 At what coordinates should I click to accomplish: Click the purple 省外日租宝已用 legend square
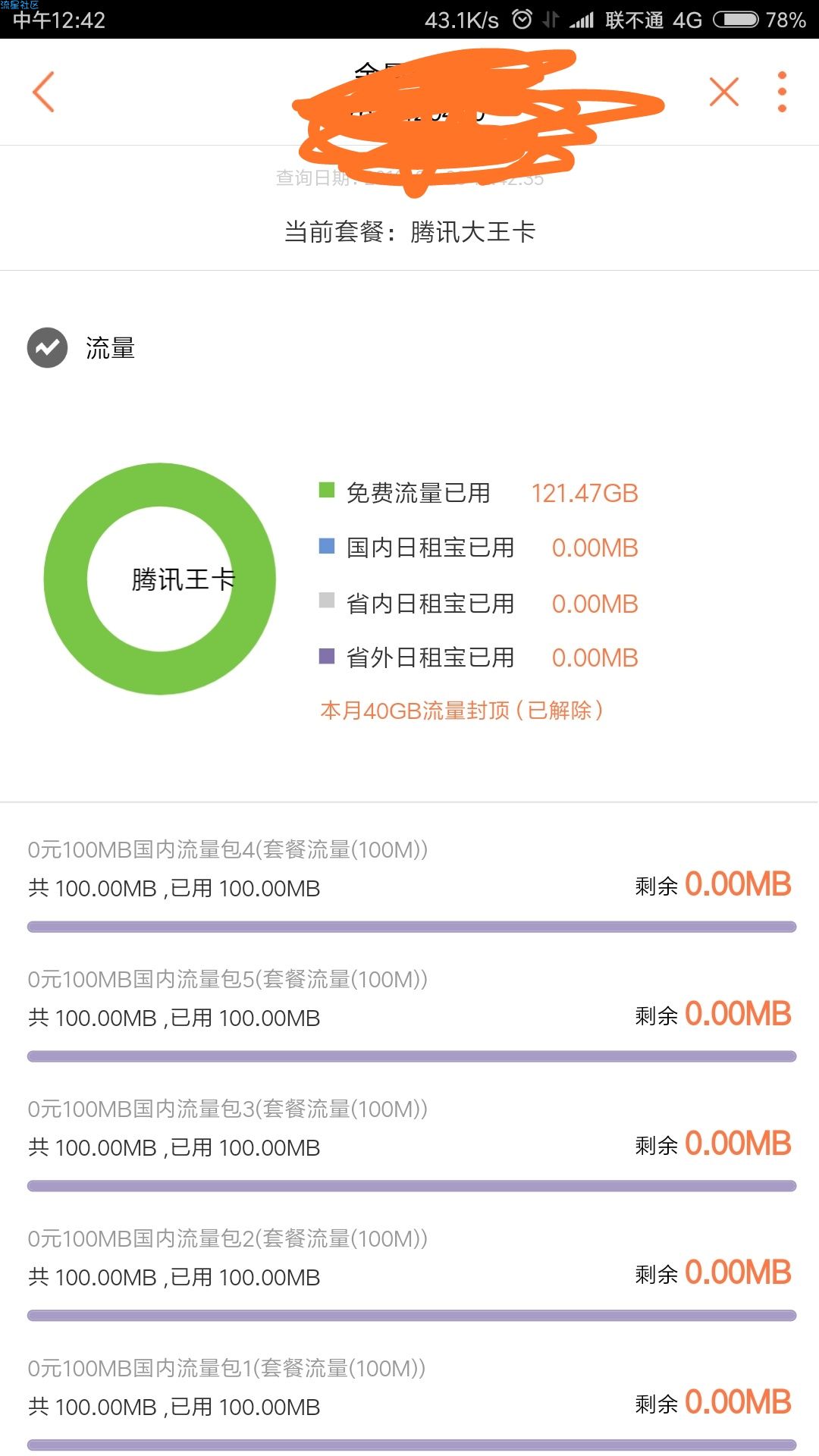click(327, 656)
